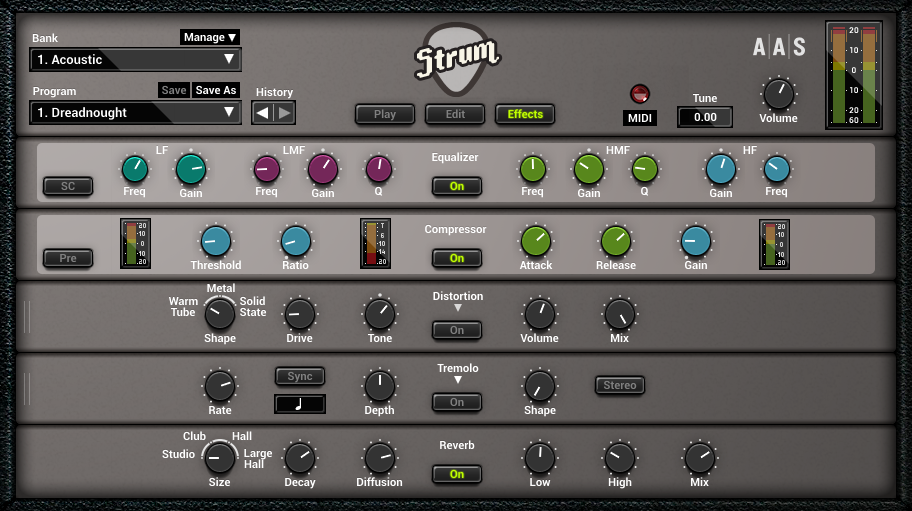Click the Tremolo module drag handle

point(28,388)
